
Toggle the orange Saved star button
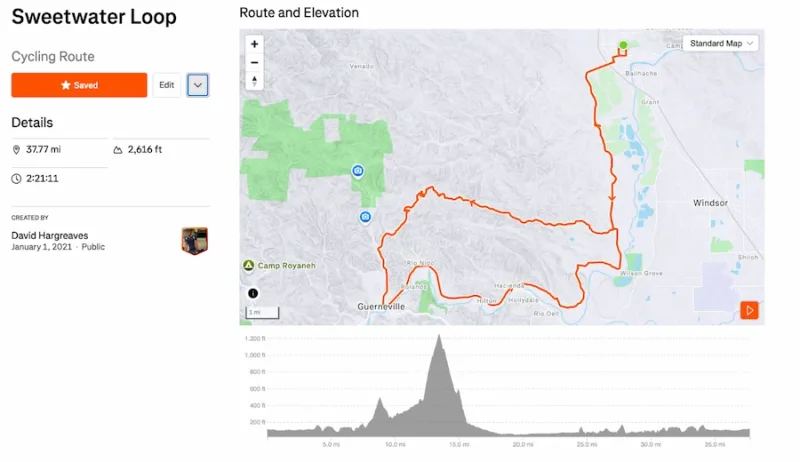coord(79,85)
